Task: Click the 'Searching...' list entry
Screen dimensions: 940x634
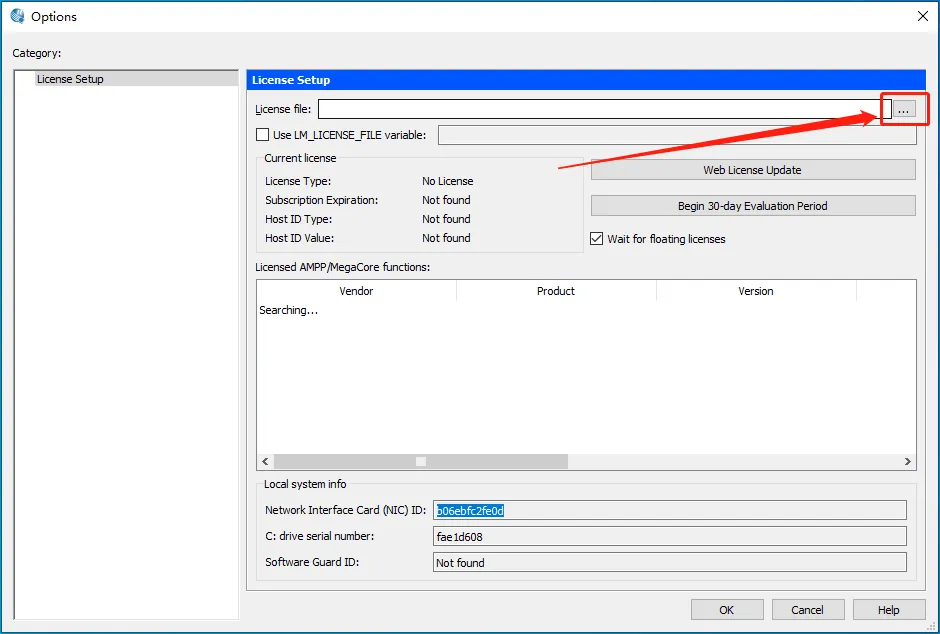Action: point(288,310)
